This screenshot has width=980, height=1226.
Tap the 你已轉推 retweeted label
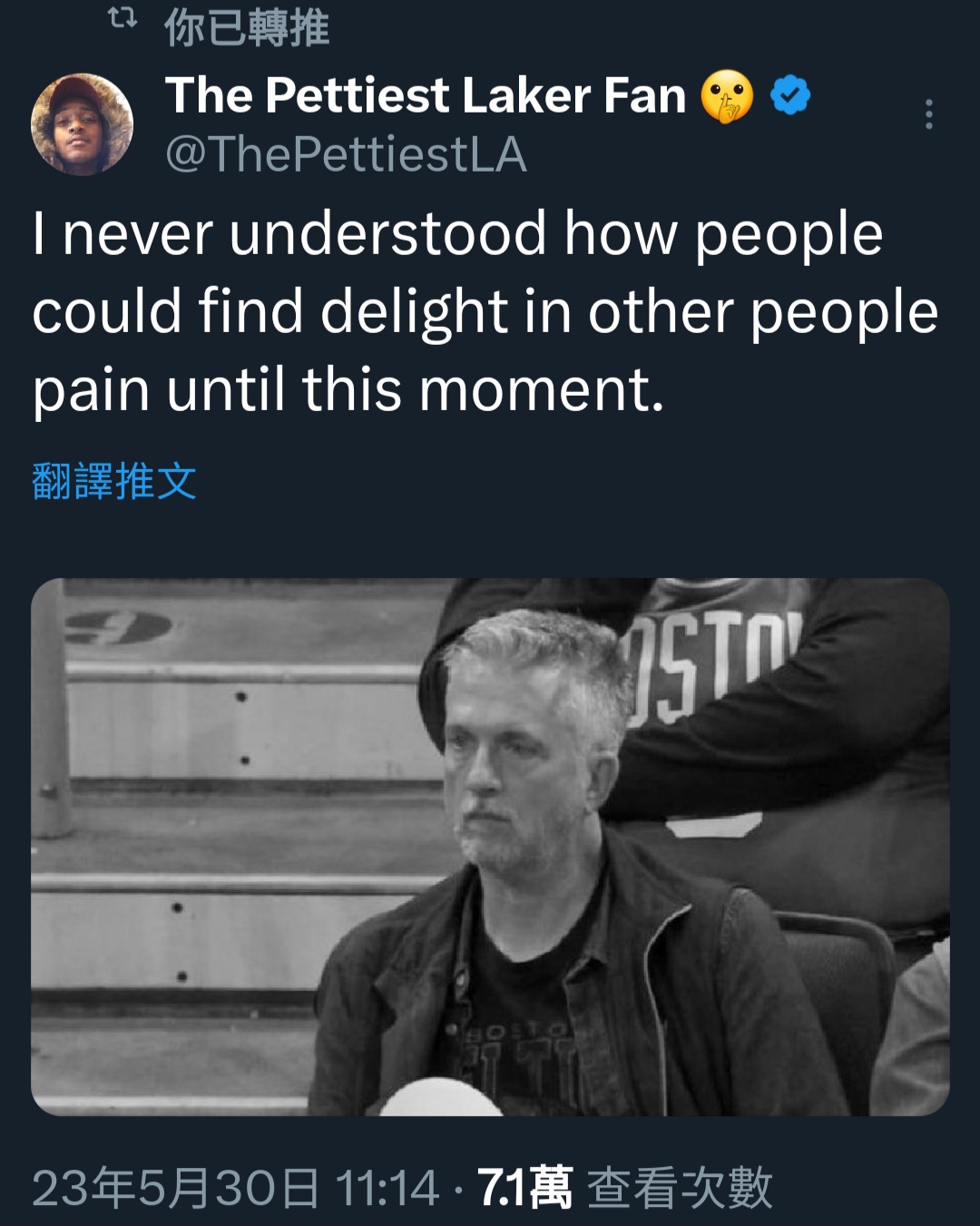(x=247, y=28)
